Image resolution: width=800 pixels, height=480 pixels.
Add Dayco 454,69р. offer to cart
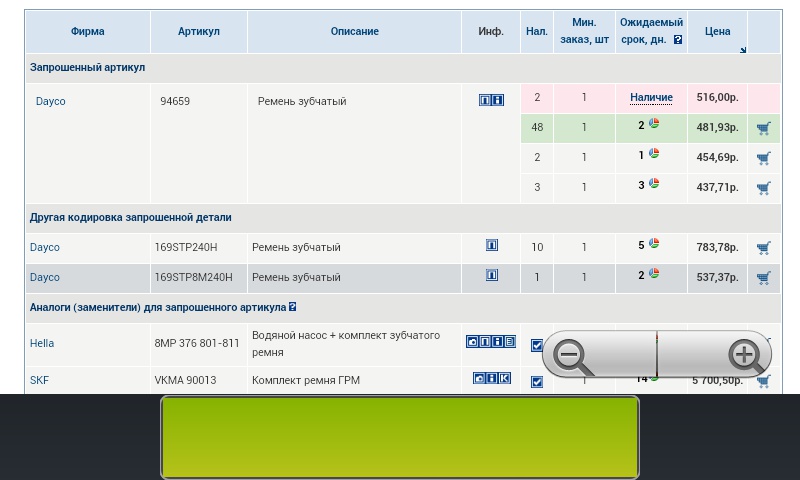point(764,158)
